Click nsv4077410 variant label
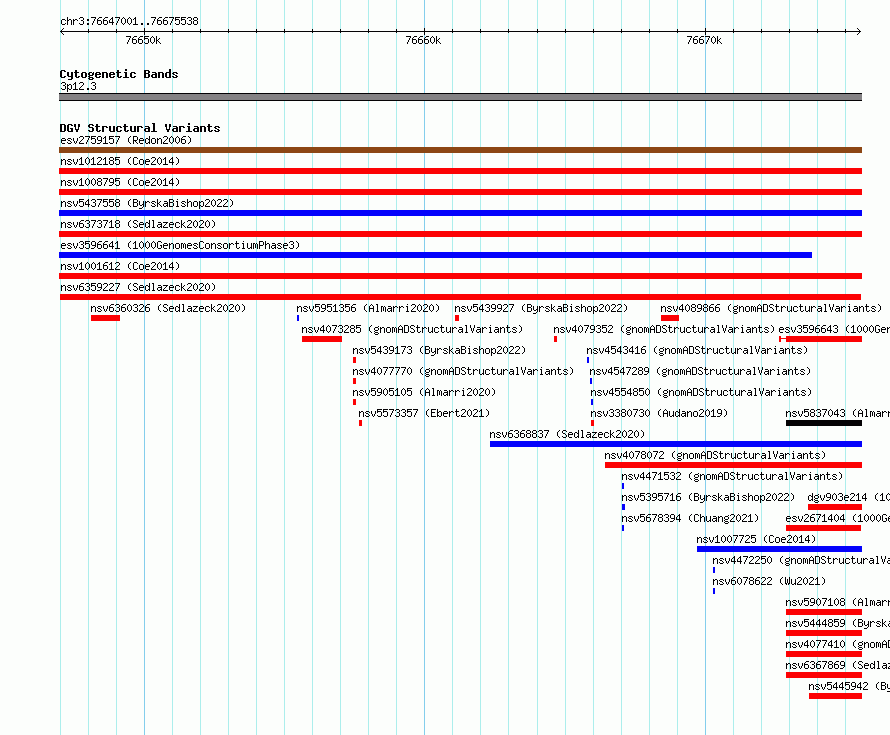The image size is (890, 735). [x=837, y=644]
